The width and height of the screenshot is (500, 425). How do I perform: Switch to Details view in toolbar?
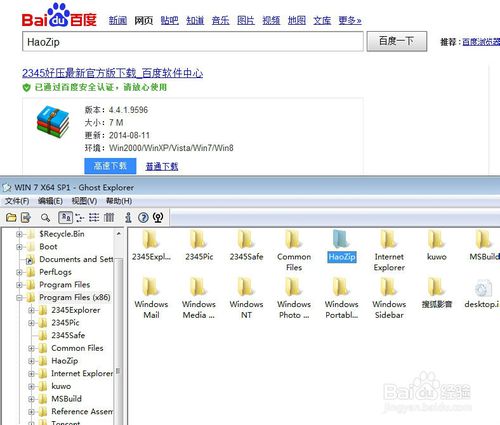(109, 218)
